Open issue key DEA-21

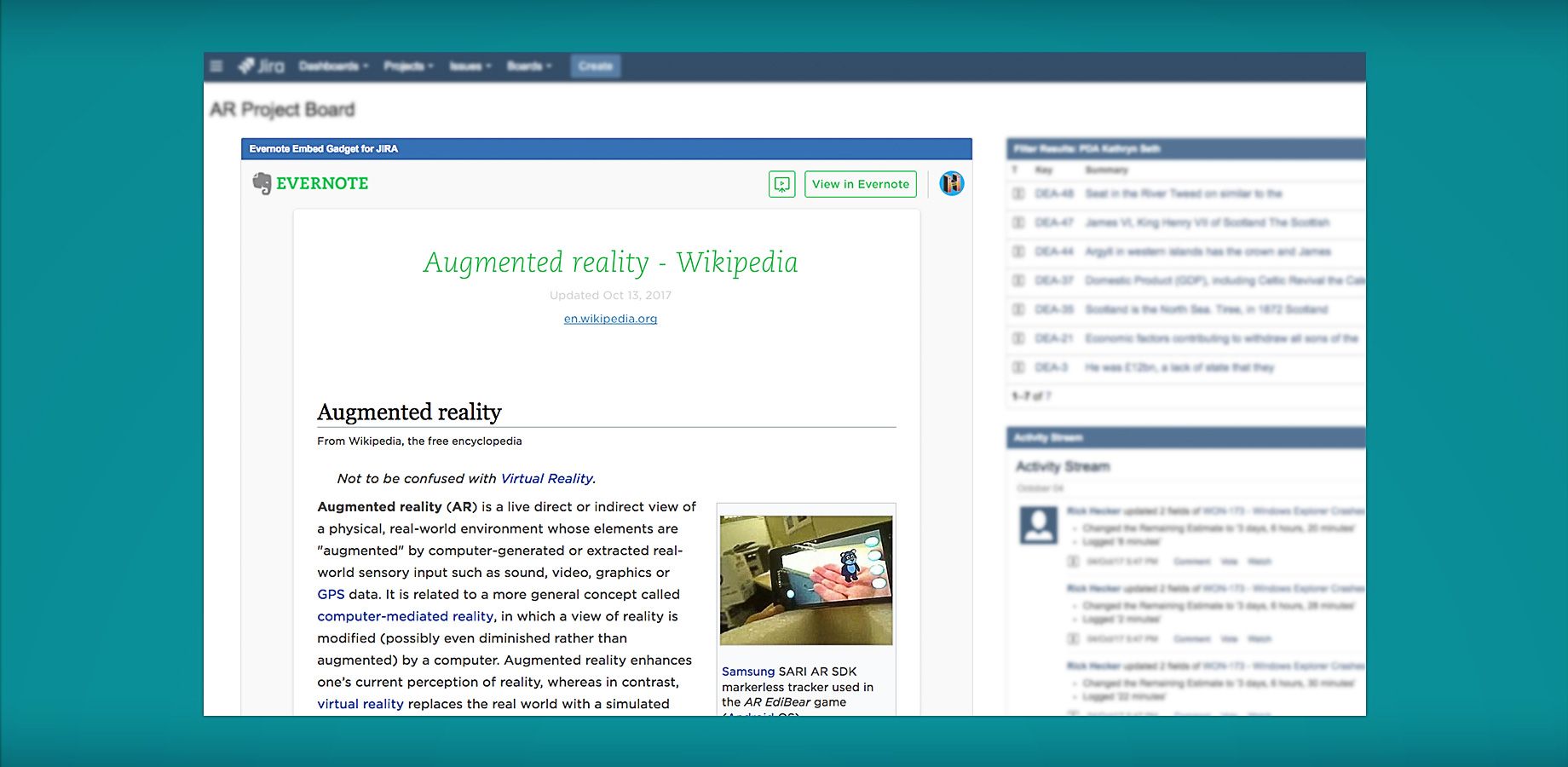pyautogui.click(x=1054, y=338)
